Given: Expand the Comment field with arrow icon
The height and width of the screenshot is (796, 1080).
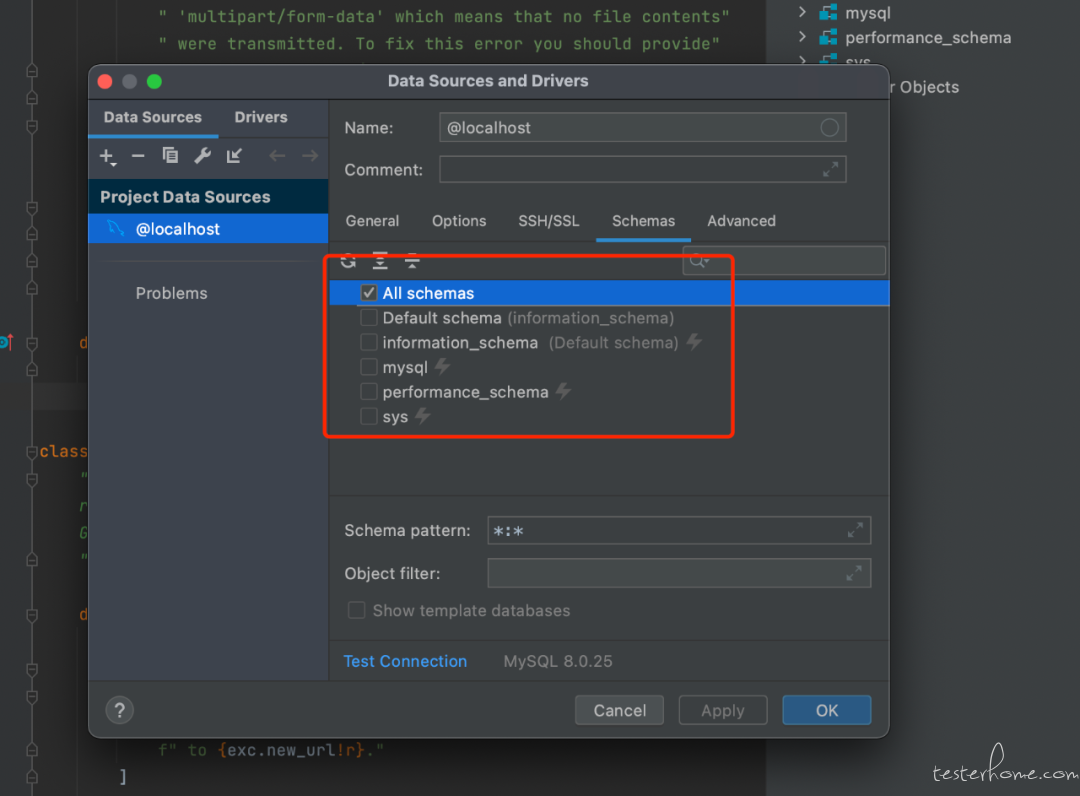Looking at the screenshot, I should (x=831, y=169).
